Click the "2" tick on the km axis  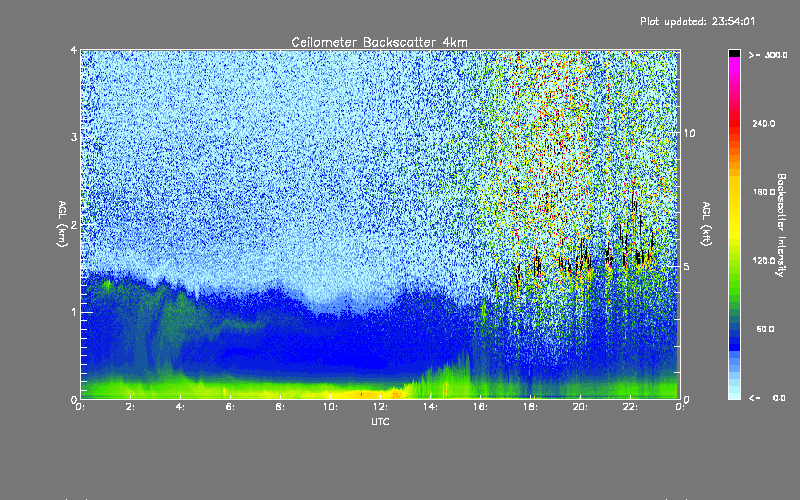click(x=74, y=225)
